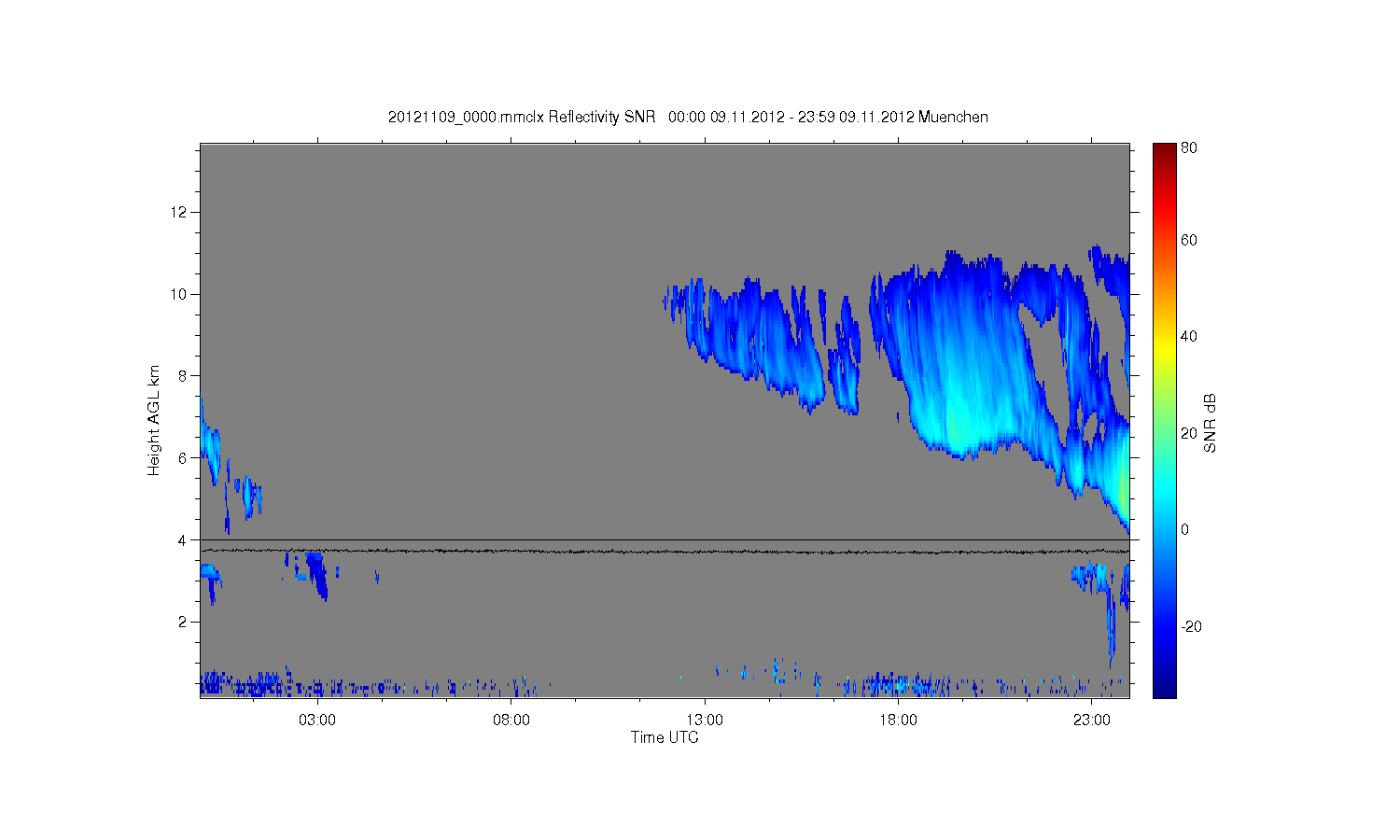Click the 'SNR dB' colorbar label
Image resolution: width=1400 pixels, height=840 pixels.
click(x=1210, y=423)
